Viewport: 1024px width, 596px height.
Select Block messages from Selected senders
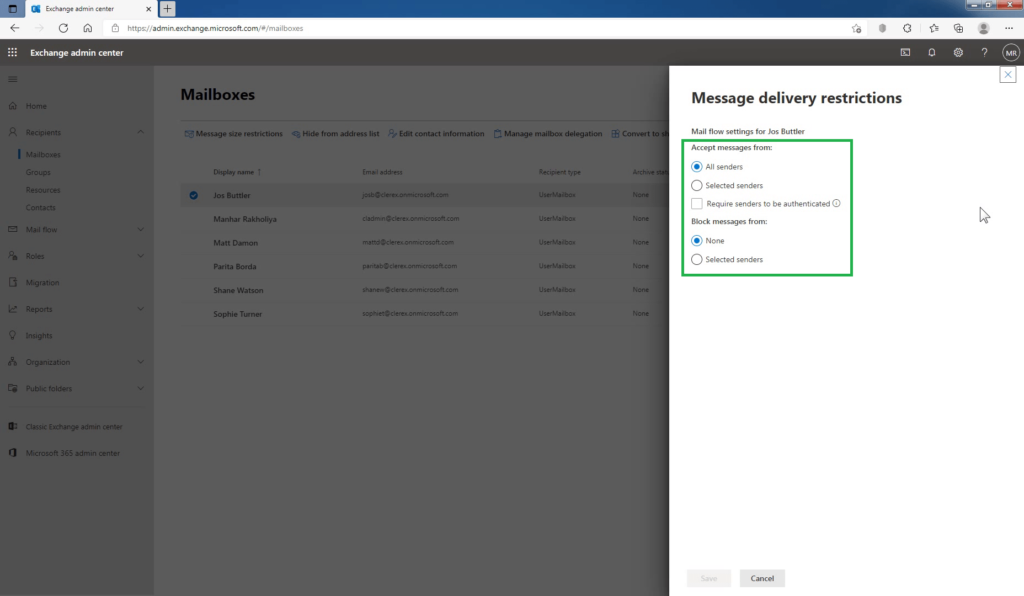(697, 259)
